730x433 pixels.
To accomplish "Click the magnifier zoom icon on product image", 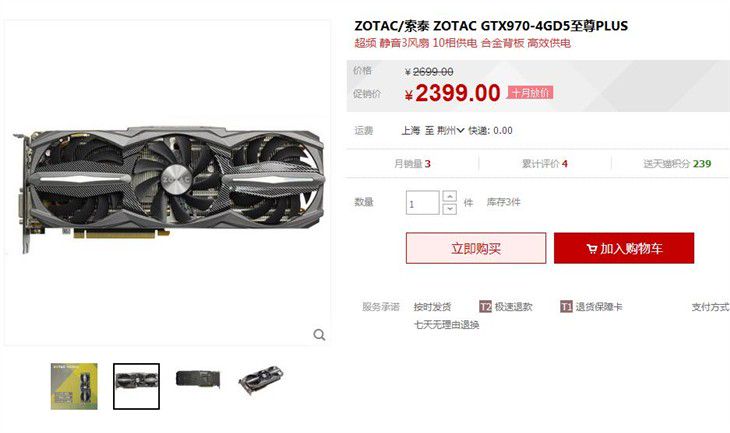I will pyautogui.click(x=319, y=334).
